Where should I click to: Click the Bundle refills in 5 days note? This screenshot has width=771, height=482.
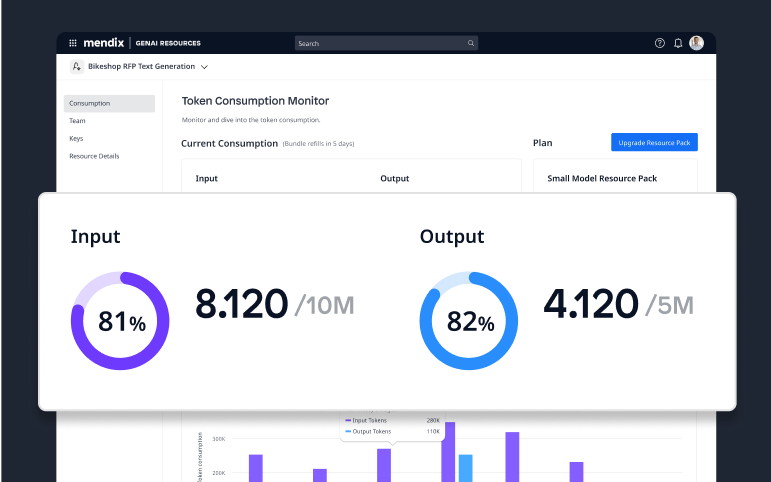[318, 144]
